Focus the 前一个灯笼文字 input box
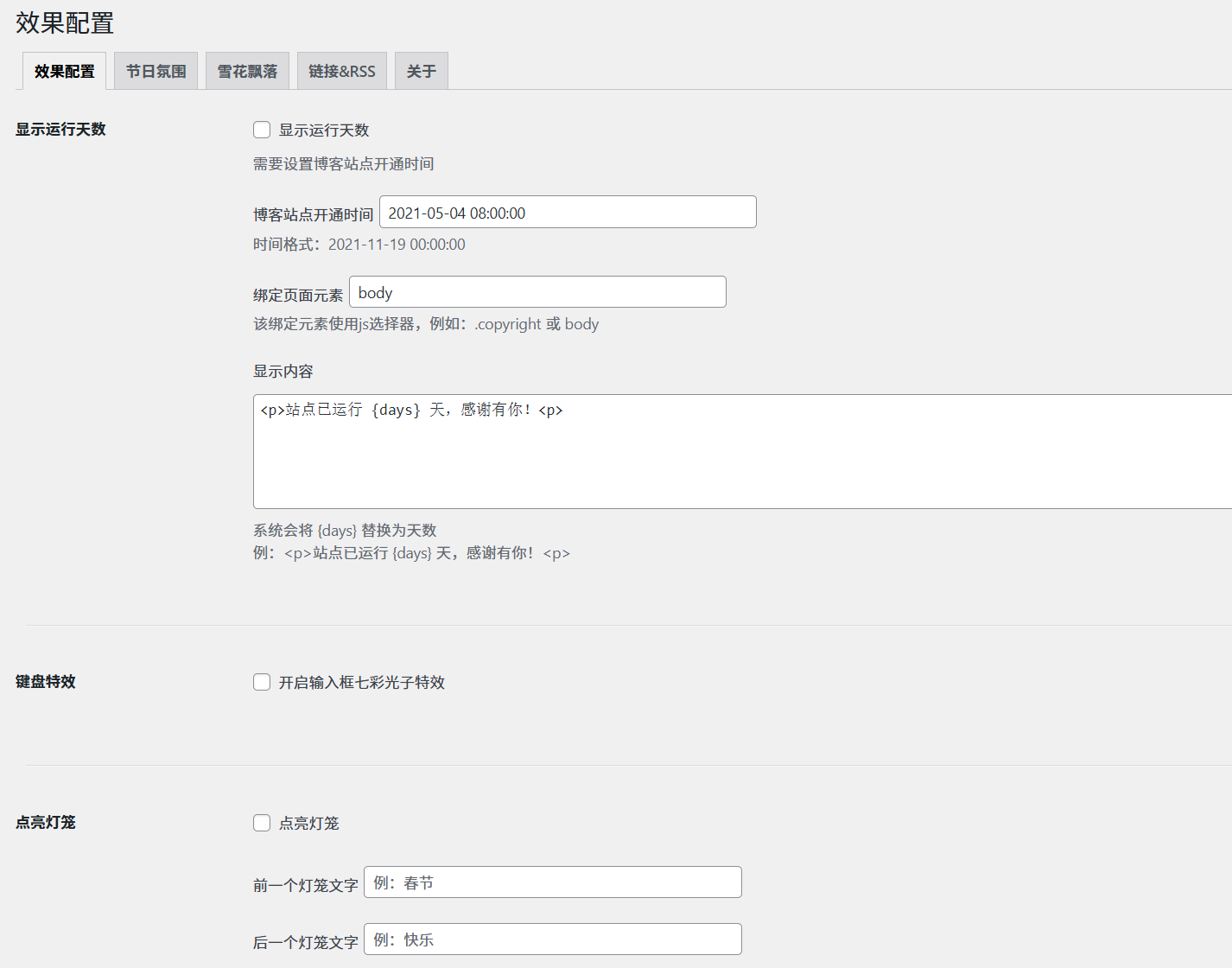The image size is (1232, 968). pyautogui.click(x=552, y=882)
